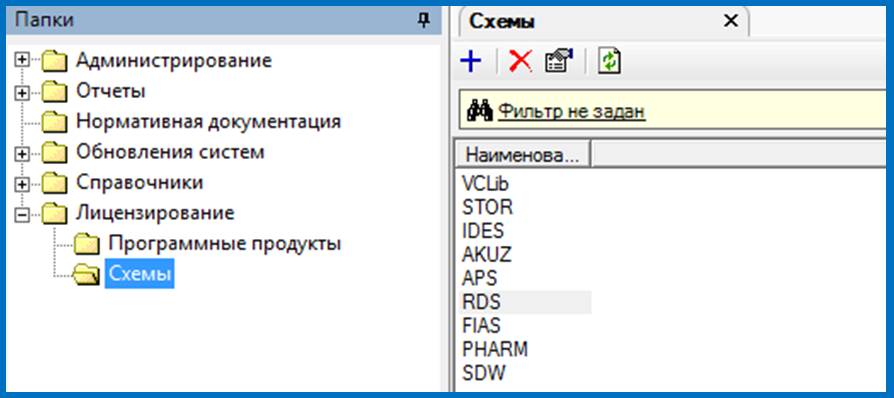894x398 pixels.
Task: Click the Нормативная документация folder icon
Action: (55, 121)
